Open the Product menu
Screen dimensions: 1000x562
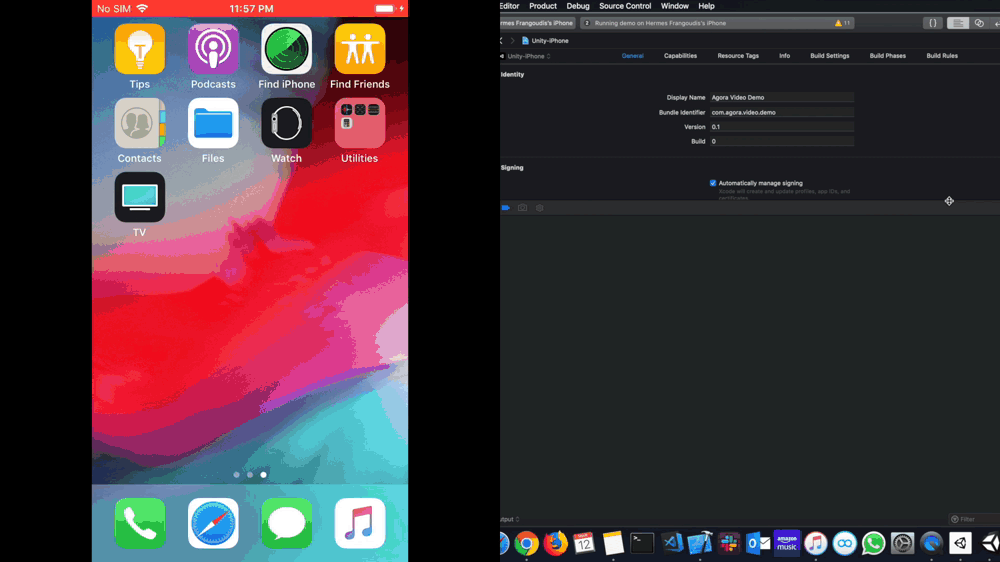(543, 6)
